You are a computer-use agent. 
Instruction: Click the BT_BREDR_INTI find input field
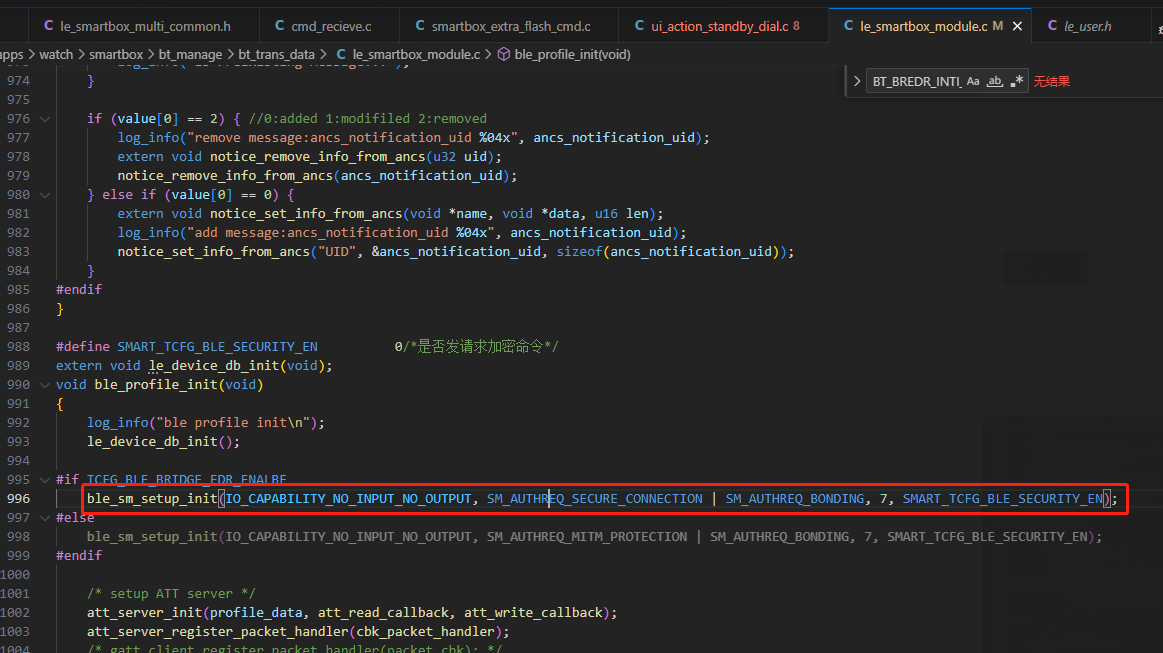pyautogui.click(x=915, y=82)
